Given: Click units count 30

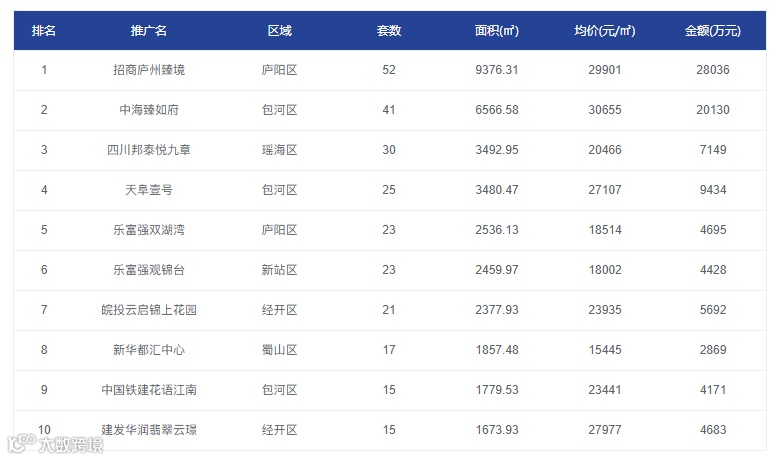Looking at the screenshot, I should coord(389,150).
